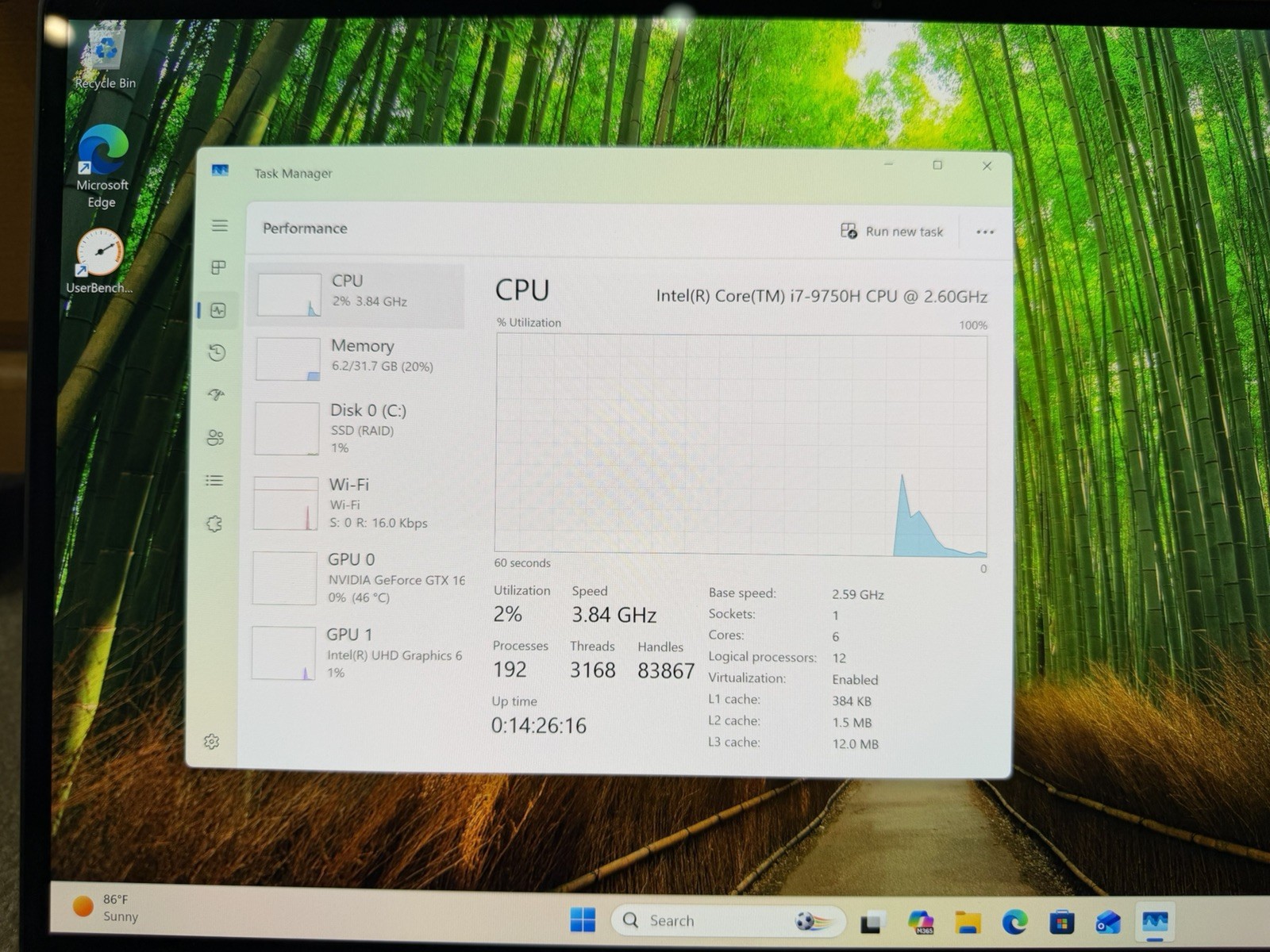Open Microsoft Edge from the taskbar

click(x=1014, y=922)
